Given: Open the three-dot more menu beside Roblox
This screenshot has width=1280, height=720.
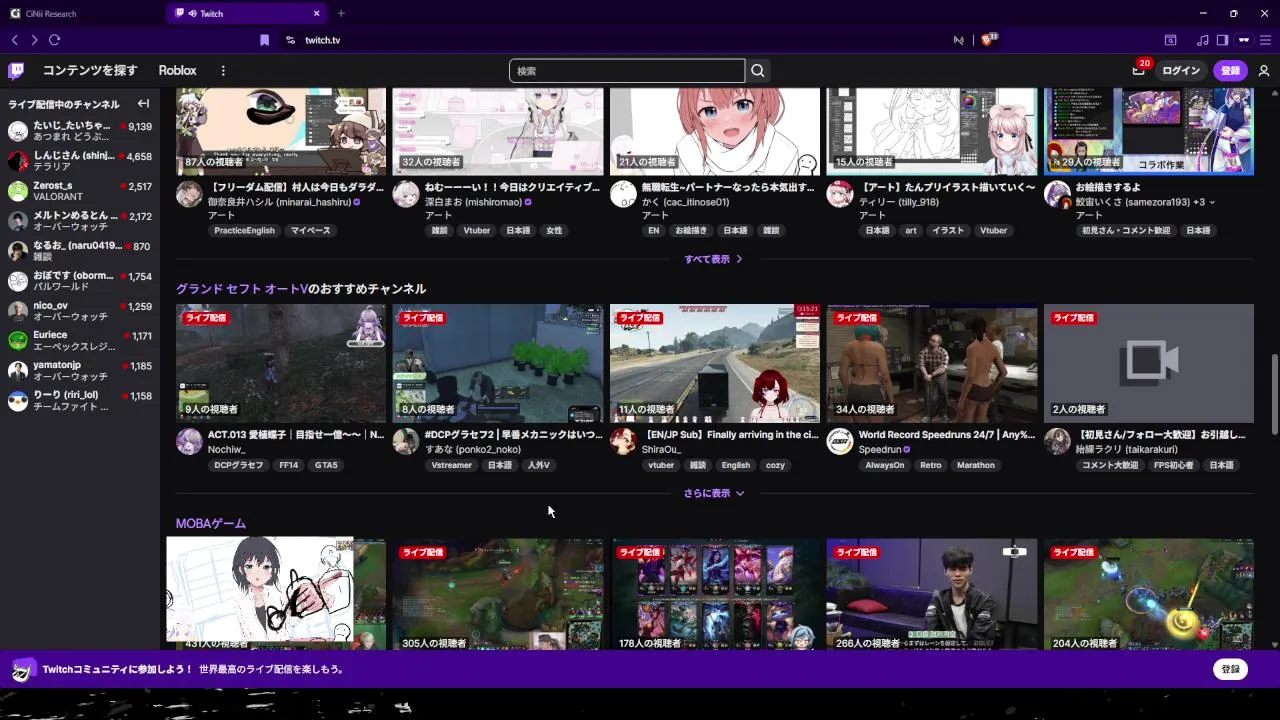Looking at the screenshot, I should pos(223,71).
